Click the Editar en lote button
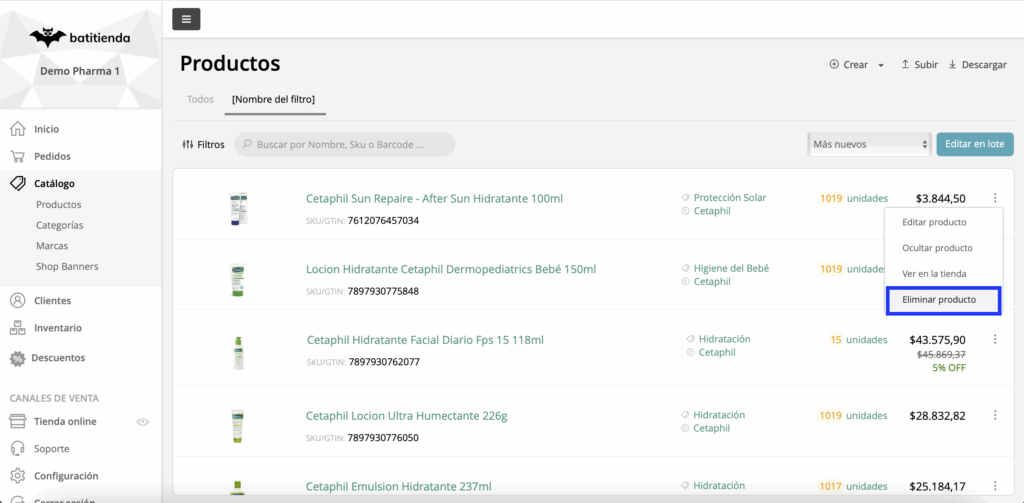Image resolution: width=1024 pixels, height=503 pixels. 975,144
